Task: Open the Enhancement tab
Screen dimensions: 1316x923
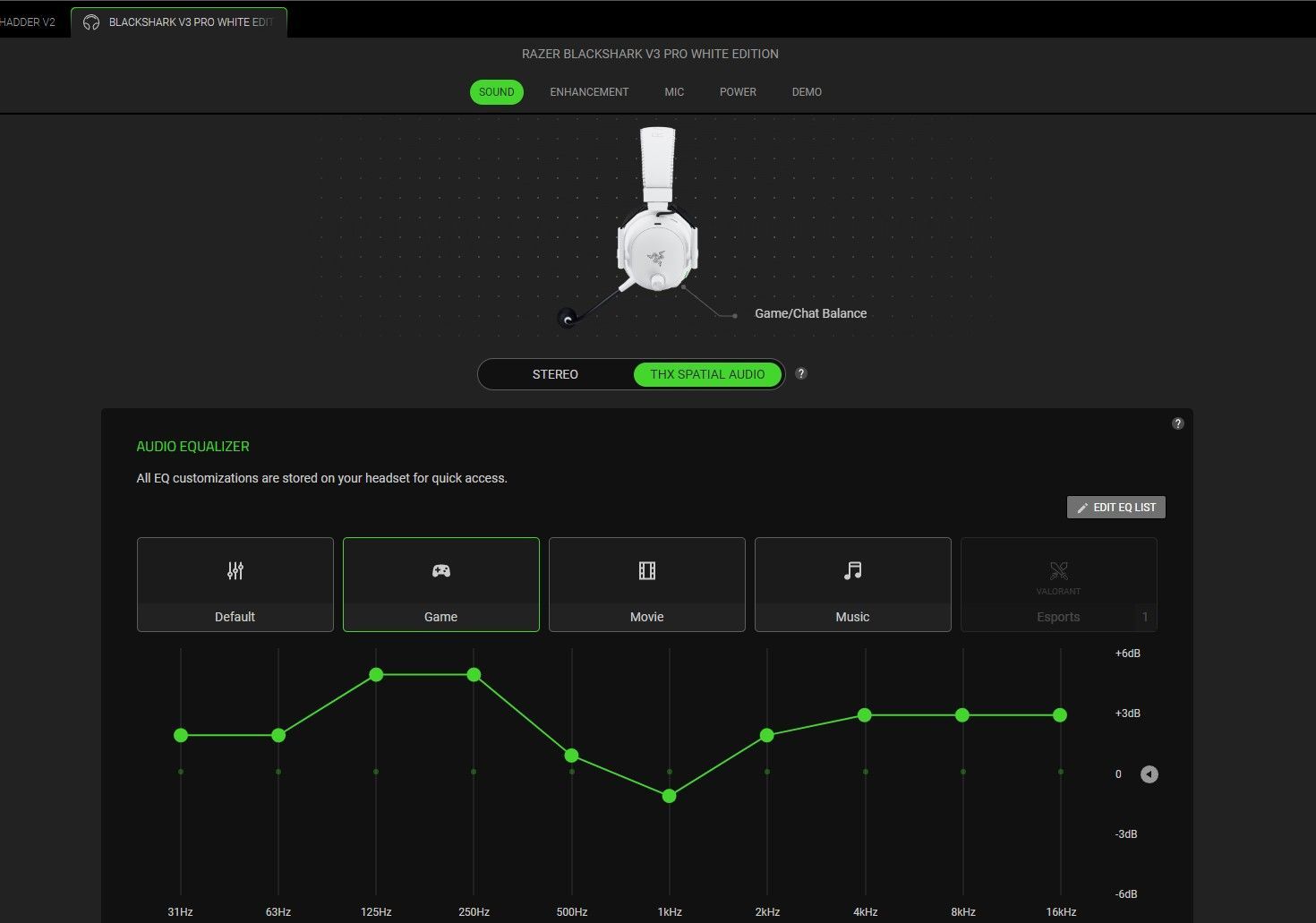Action: click(589, 92)
